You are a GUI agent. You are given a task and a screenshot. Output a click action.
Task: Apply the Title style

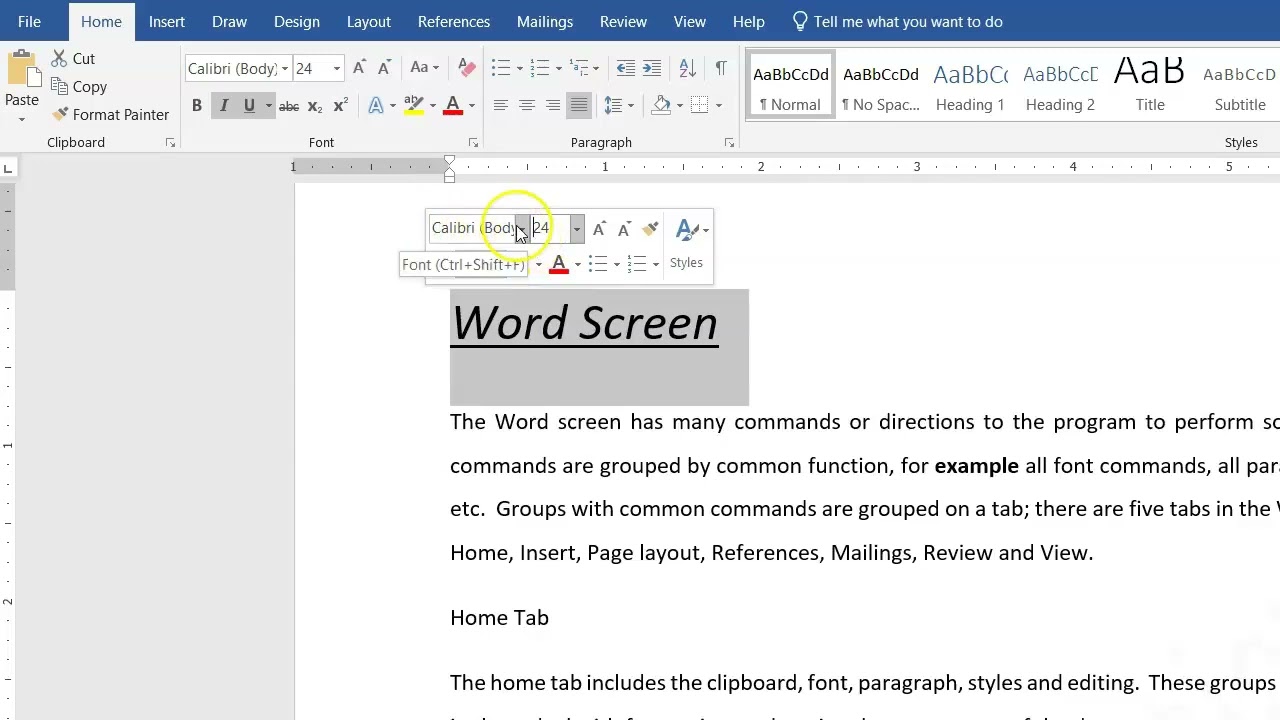point(1150,85)
